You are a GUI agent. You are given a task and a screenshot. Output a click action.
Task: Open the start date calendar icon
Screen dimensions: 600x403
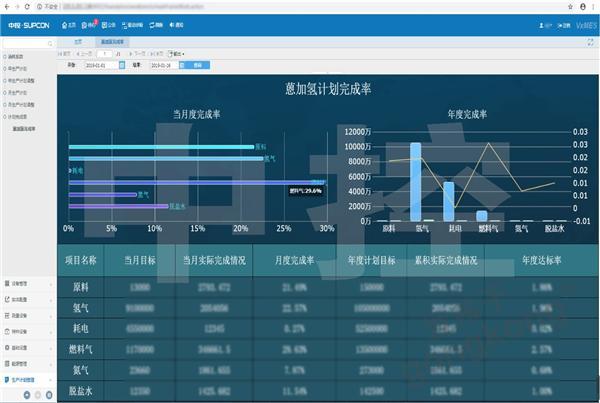(x=122, y=65)
